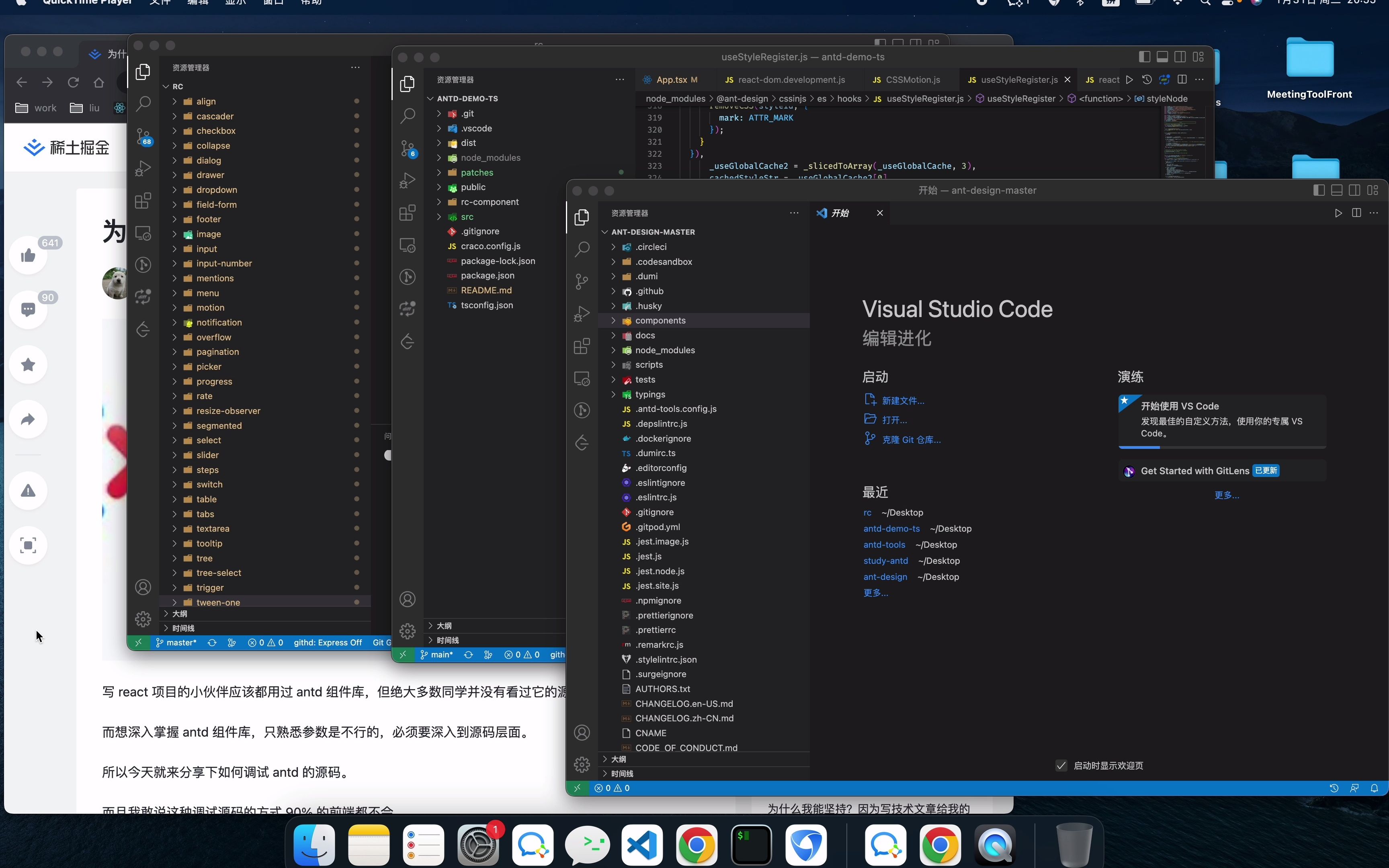Toggle primary sidebar in ant-design-master title bar

[1319, 190]
